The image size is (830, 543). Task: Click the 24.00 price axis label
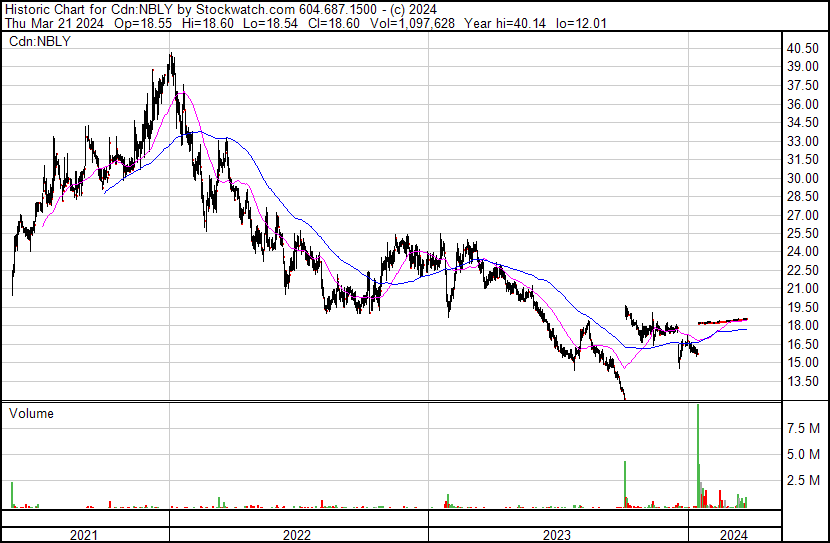pyautogui.click(x=803, y=251)
